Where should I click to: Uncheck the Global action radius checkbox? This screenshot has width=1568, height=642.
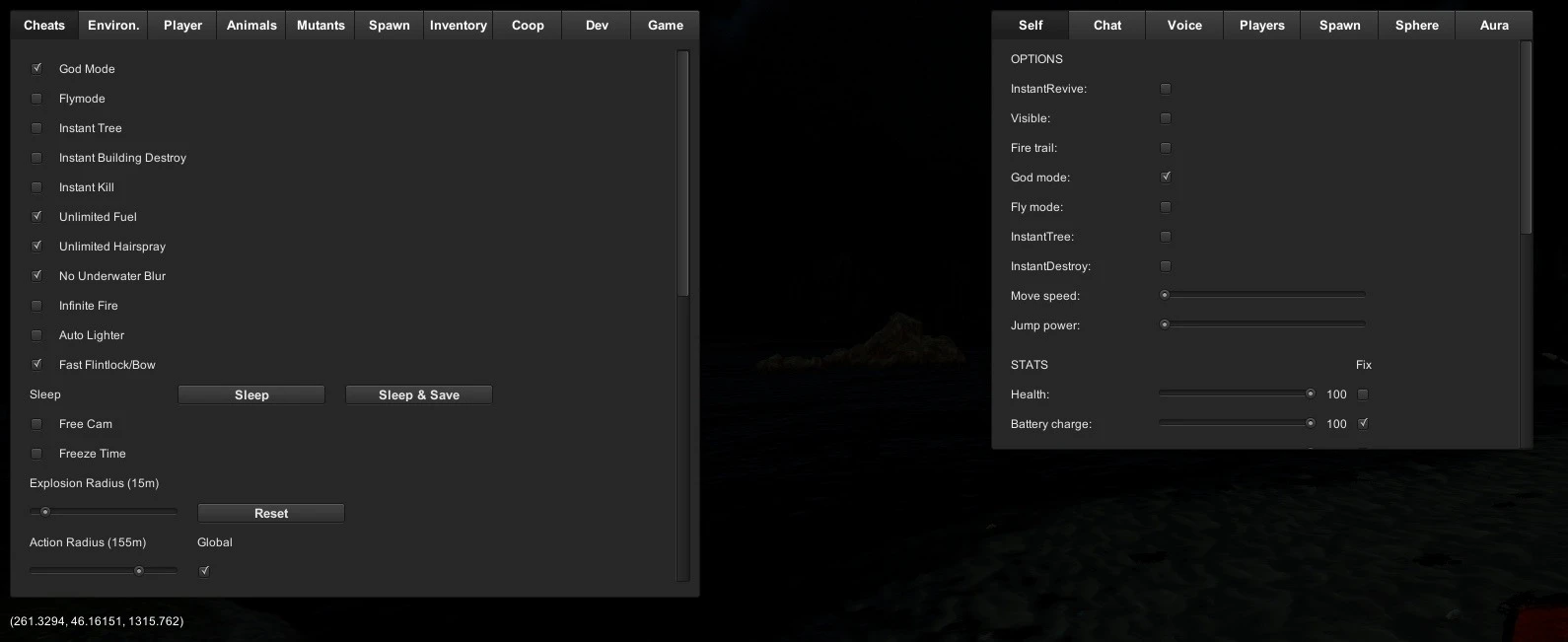coord(204,571)
